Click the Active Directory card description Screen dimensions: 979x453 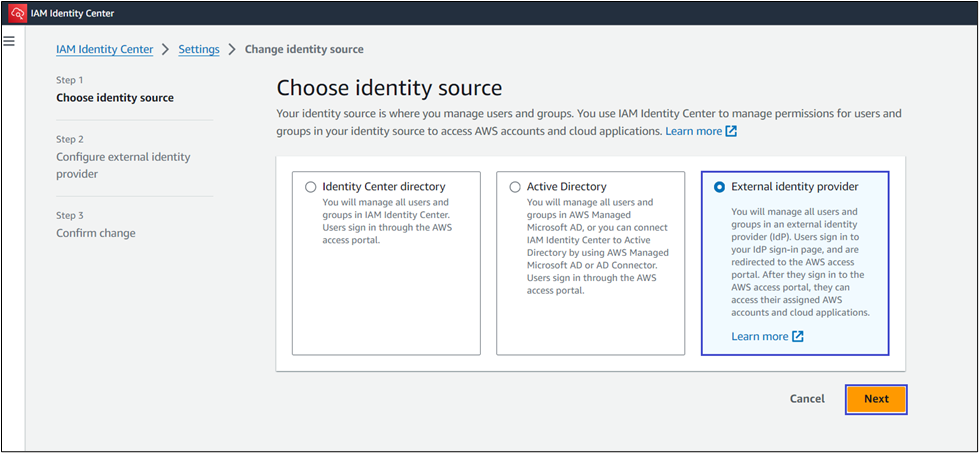(588, 247)
